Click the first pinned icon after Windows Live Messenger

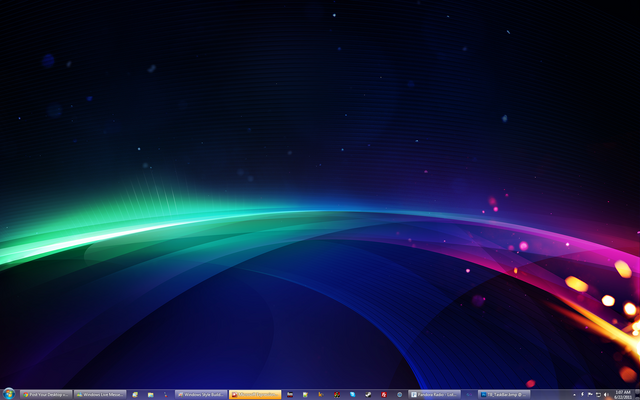pyautogui.click(x=135, y=394)
